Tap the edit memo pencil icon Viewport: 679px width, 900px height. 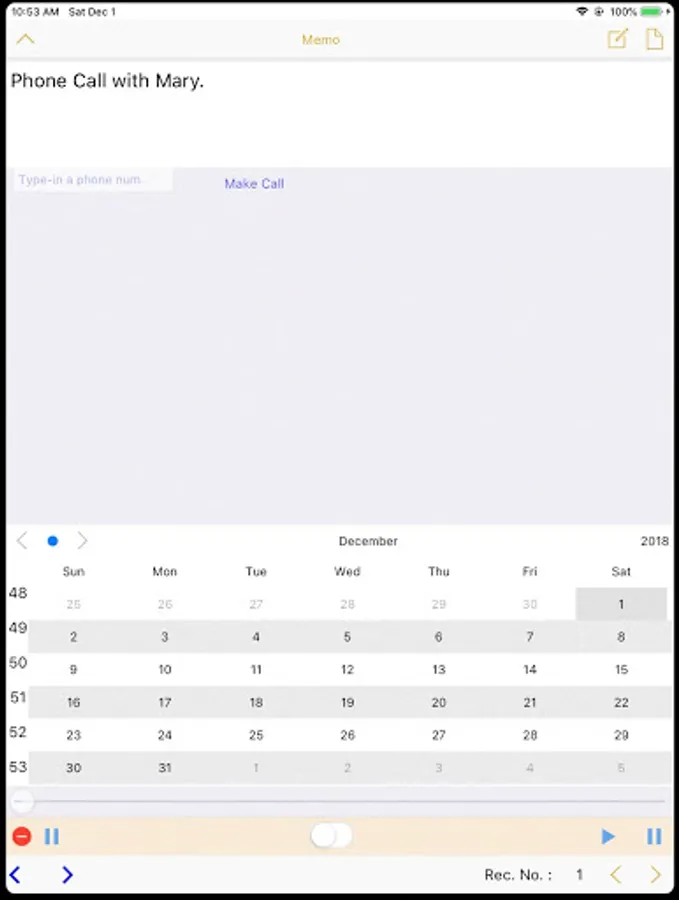coord(618,39)
